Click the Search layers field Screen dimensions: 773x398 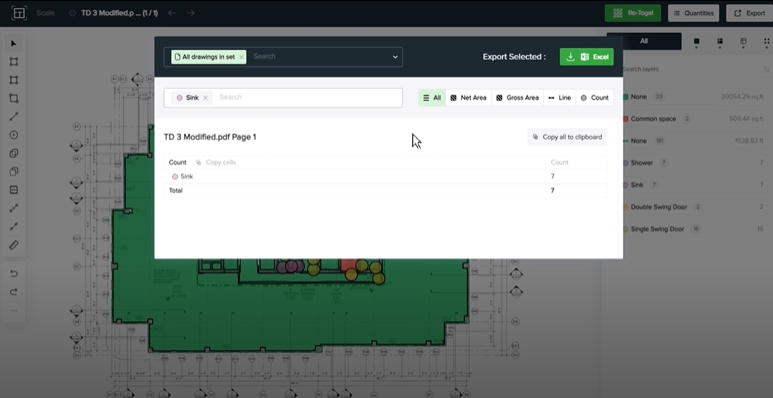pos(690,69)
